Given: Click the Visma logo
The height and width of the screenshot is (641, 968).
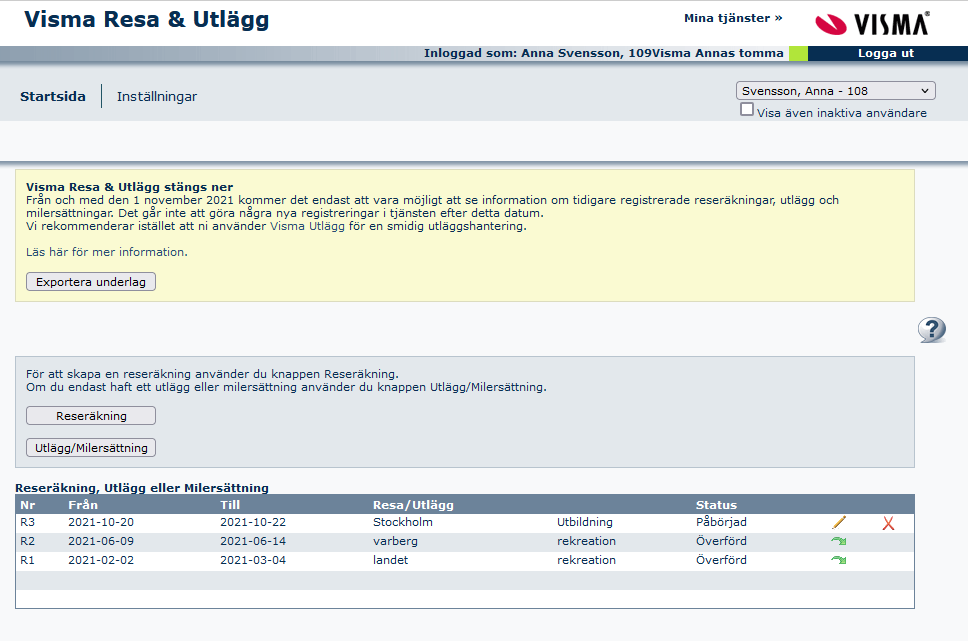Looking at the screenshot, I should (872, 22).
